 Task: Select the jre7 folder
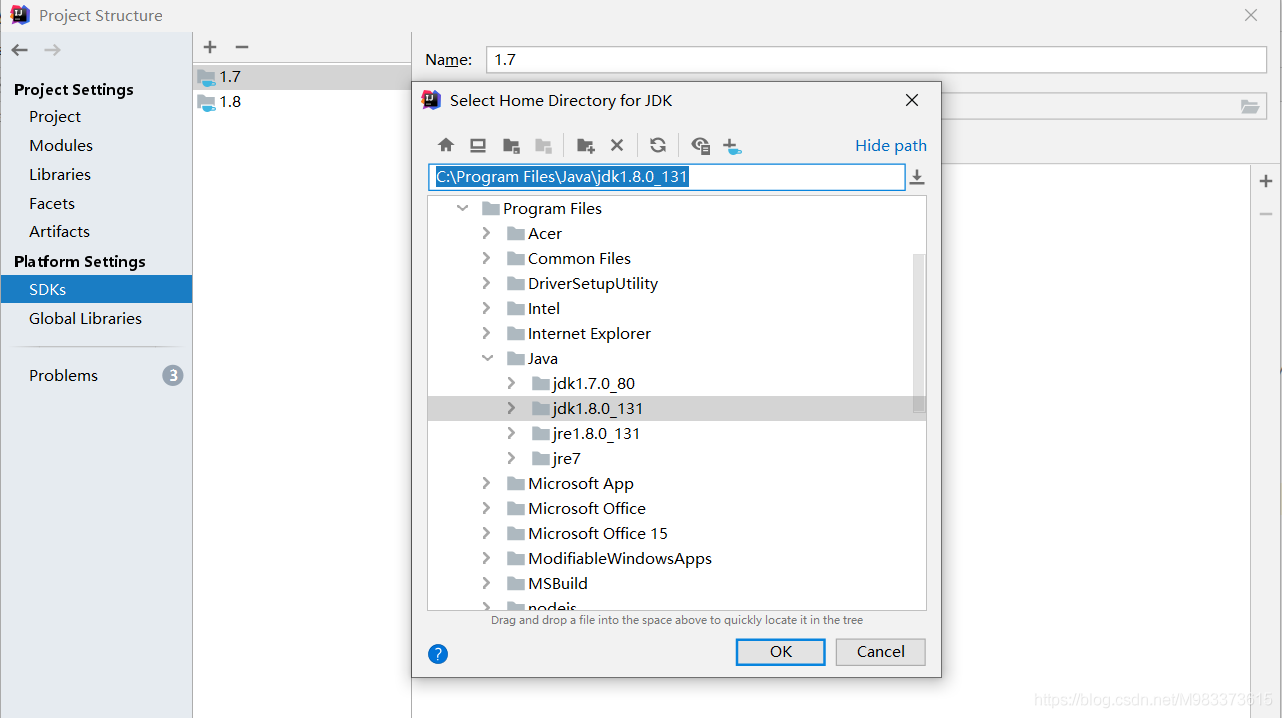coord(567,458)
